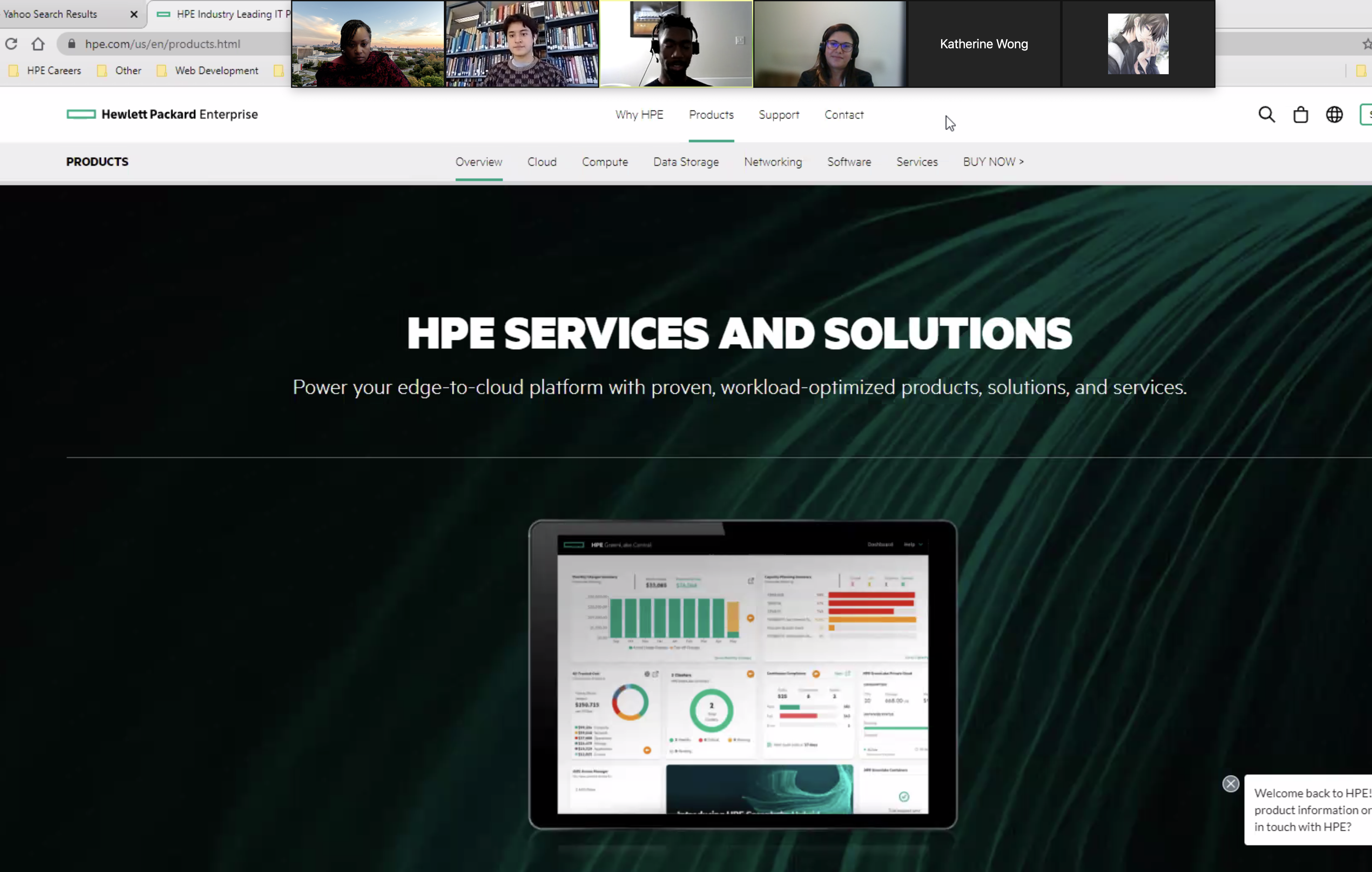This screenshot has width=1372, height=872.
Task: Go to the browser home page icon
Action: [38, 44]
